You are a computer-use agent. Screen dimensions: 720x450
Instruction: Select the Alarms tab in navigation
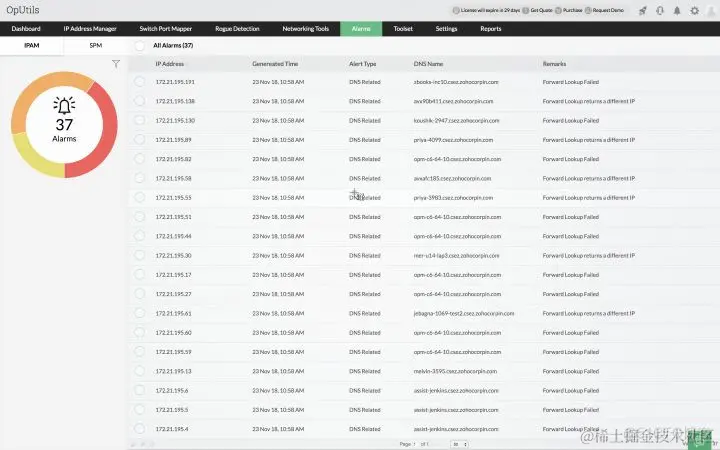pyautogui.click(x=361, y=28)
